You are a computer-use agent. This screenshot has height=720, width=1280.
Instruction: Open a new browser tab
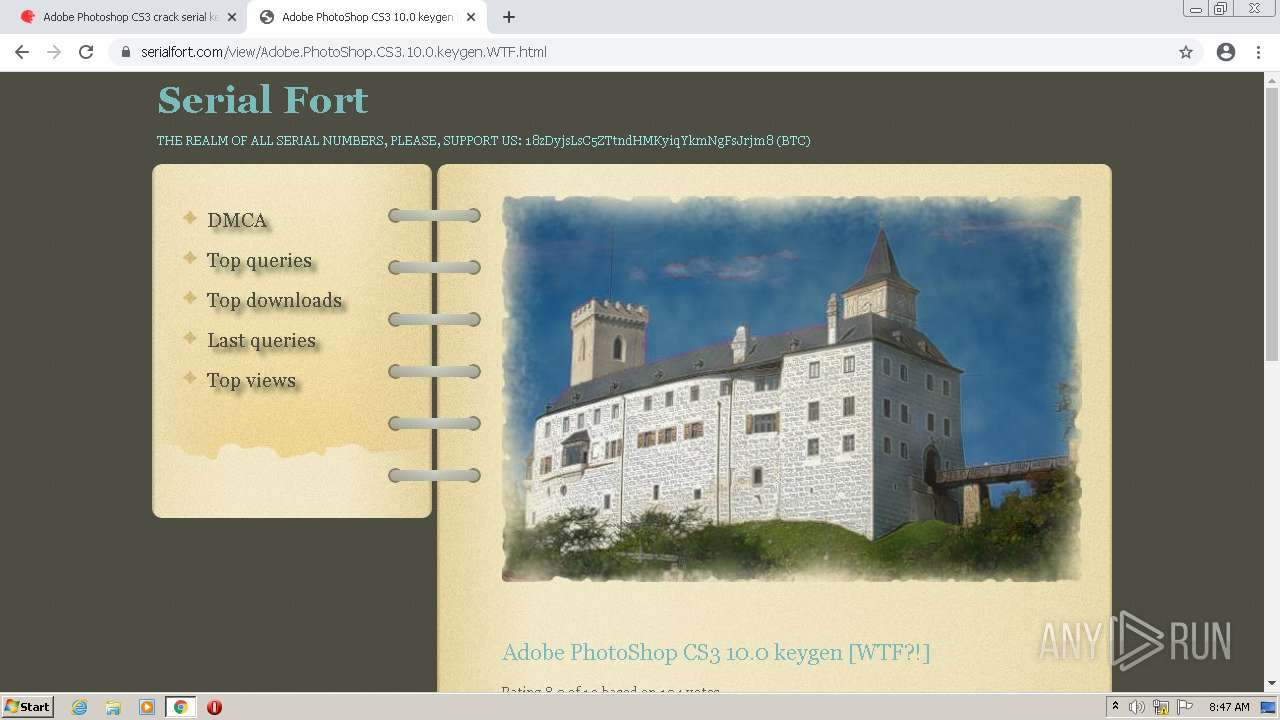click(509, 17)
